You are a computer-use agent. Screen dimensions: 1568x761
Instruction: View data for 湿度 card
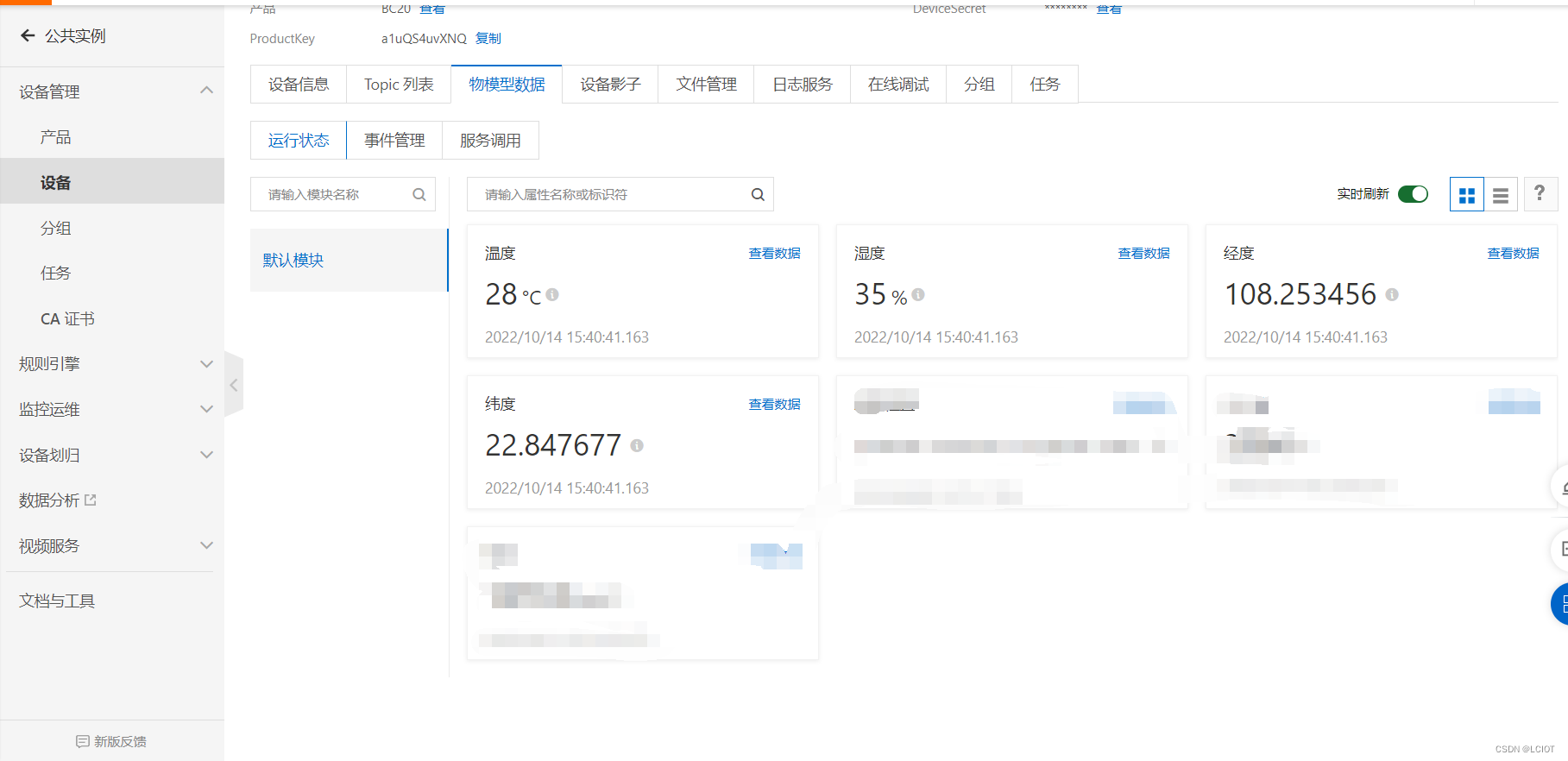coord(1143,253)
